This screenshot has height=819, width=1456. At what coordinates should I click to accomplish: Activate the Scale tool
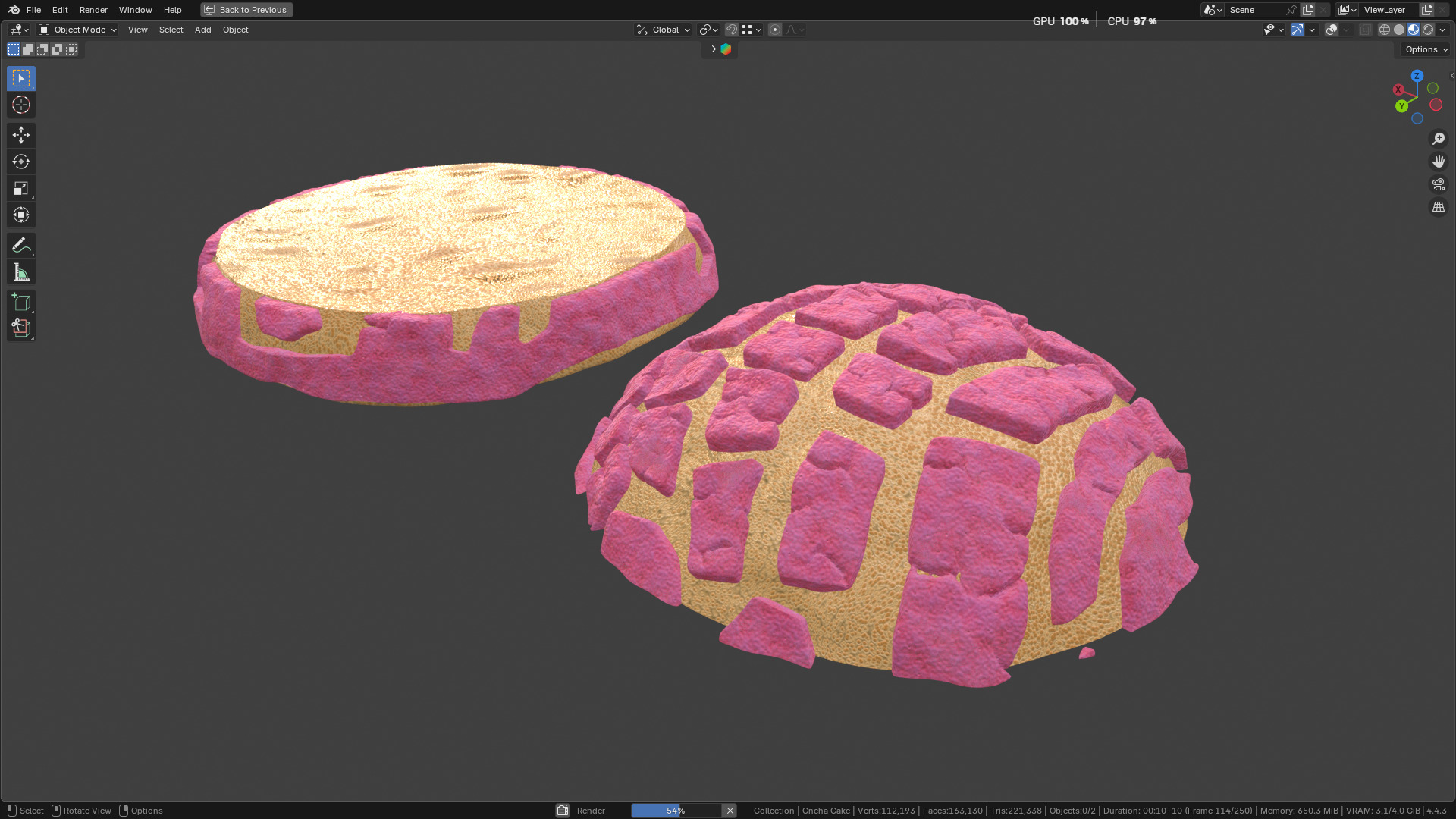pyautogui.click(x=21, y=188)
